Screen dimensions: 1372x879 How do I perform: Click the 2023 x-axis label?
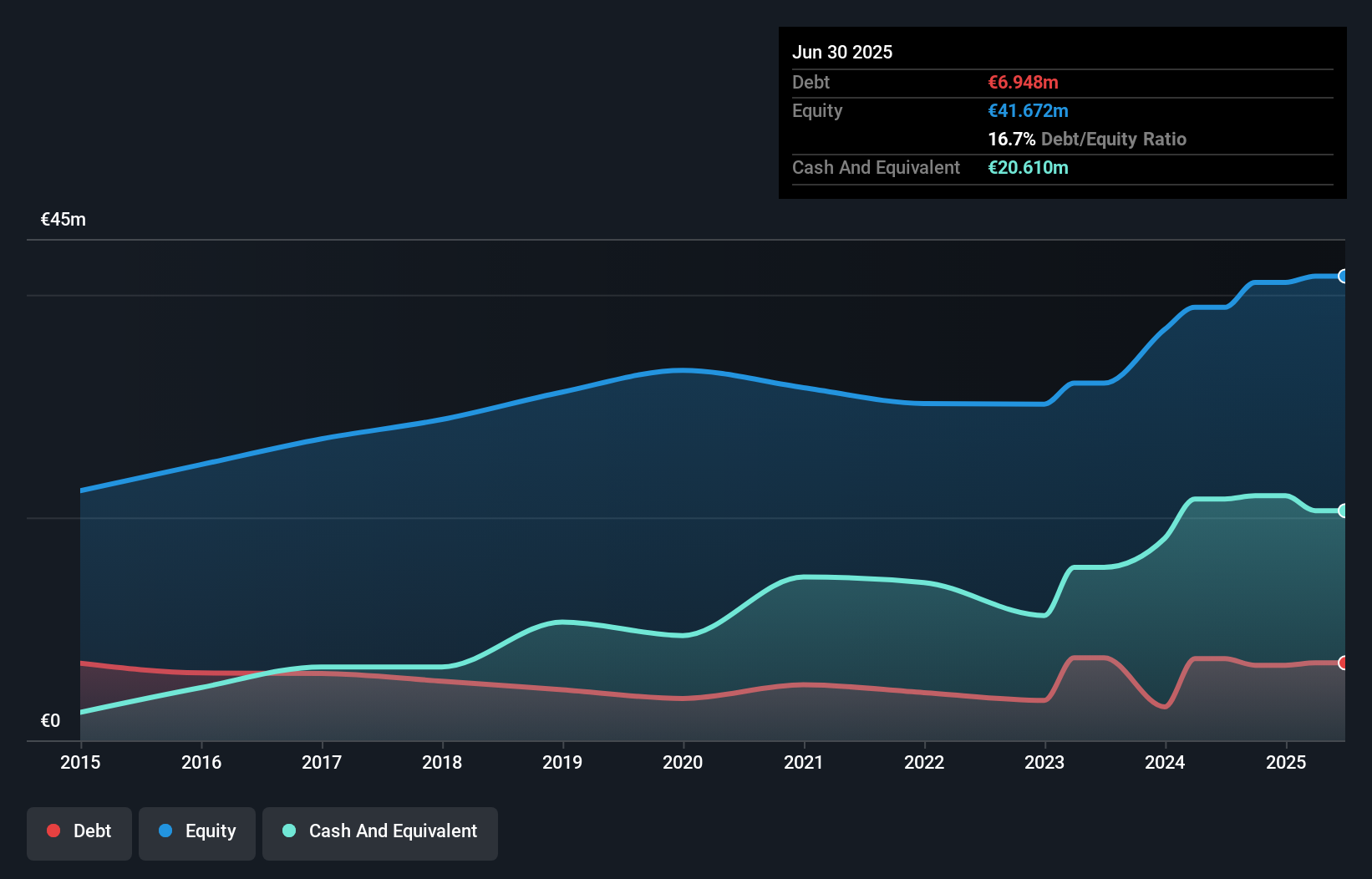1044,762
